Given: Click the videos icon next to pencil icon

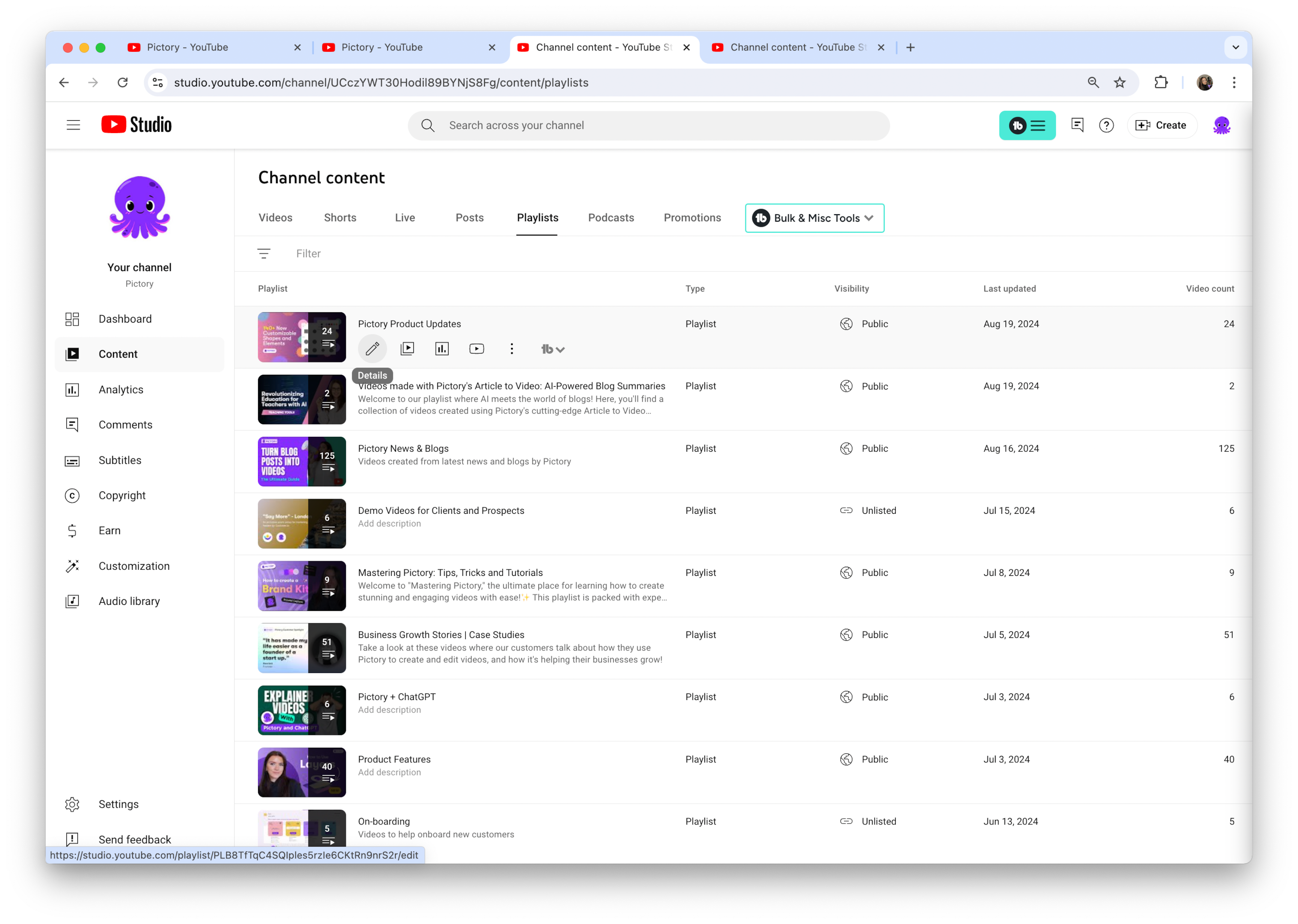Looking at the screenshot, I should pos(407,349).
